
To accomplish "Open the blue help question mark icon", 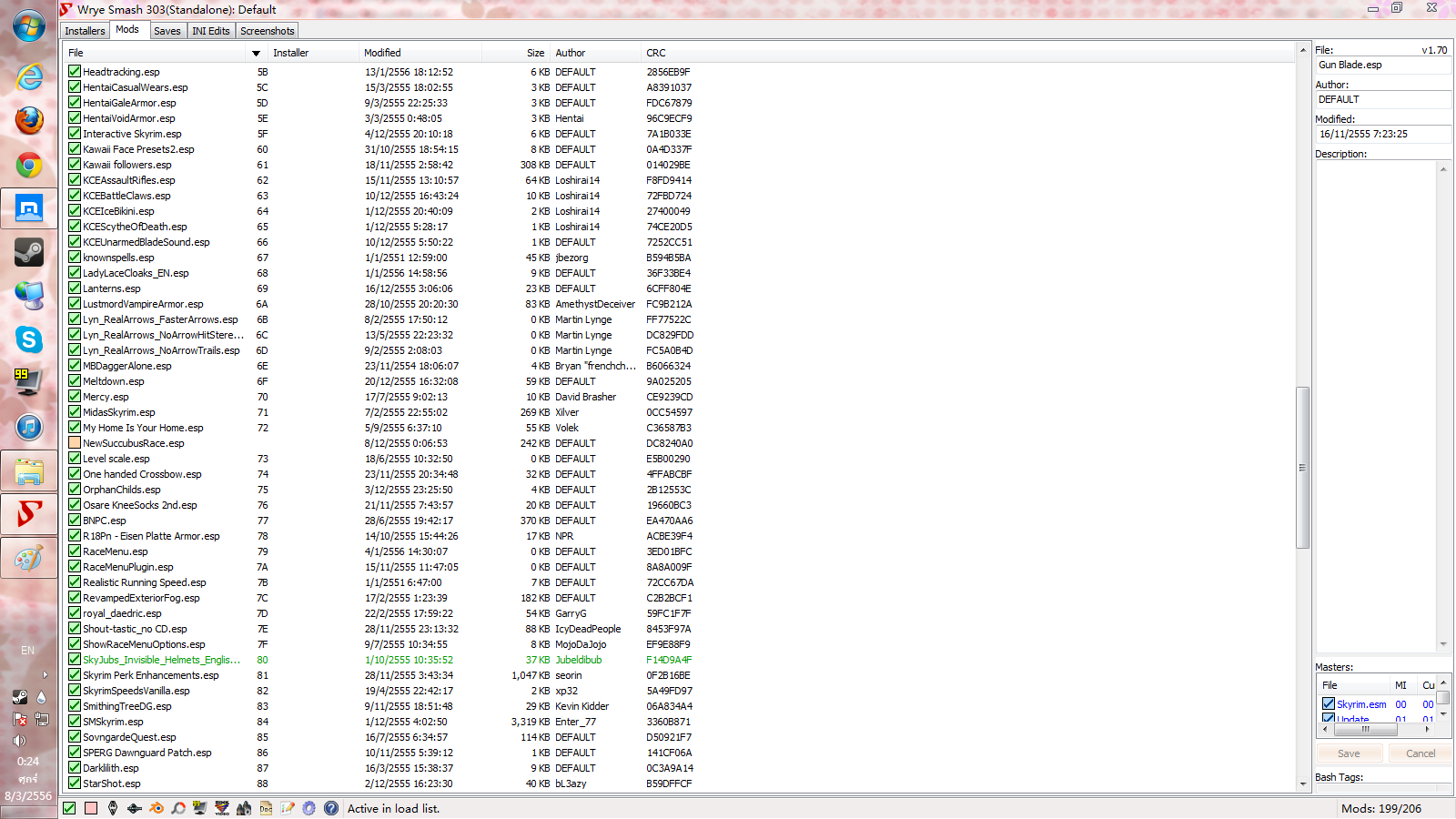I will pyautogui.click(x=331, y=808).
